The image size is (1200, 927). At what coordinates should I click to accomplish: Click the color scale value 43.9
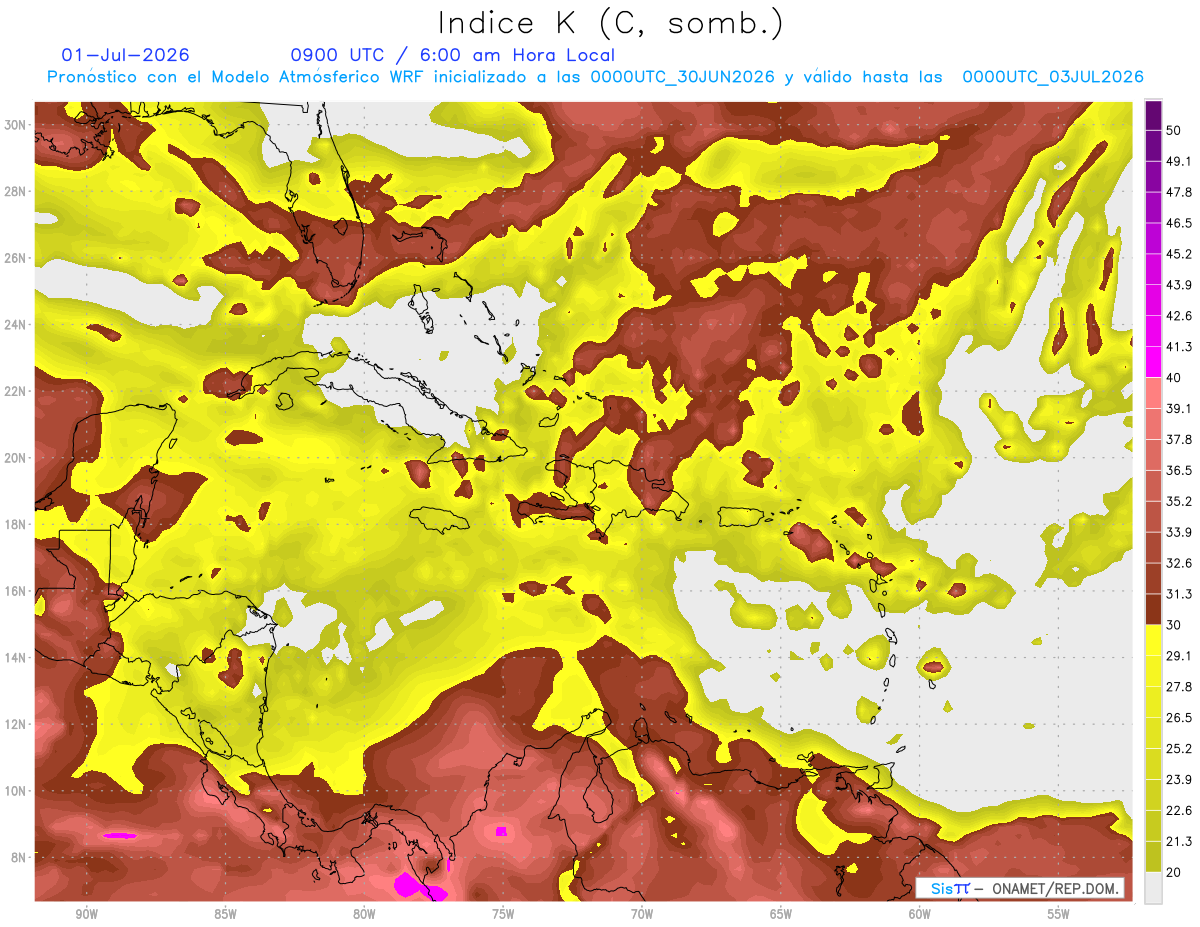click(1179, 285)
